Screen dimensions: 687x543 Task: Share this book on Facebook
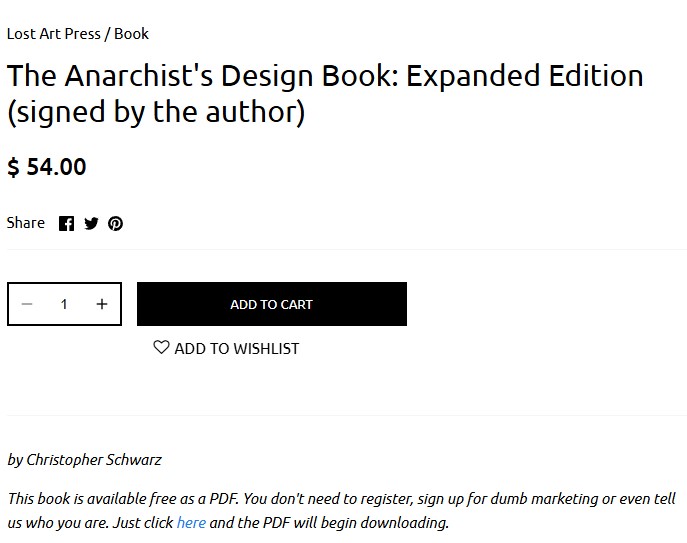(67, 224)
